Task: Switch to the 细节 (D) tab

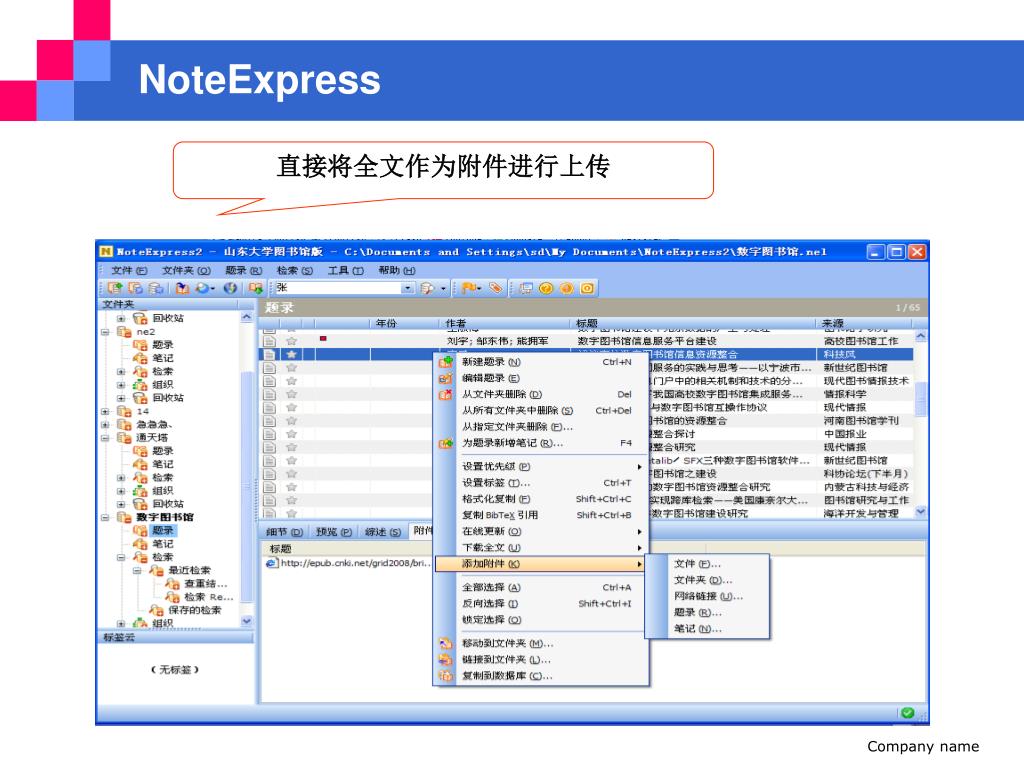Action: 283,532
